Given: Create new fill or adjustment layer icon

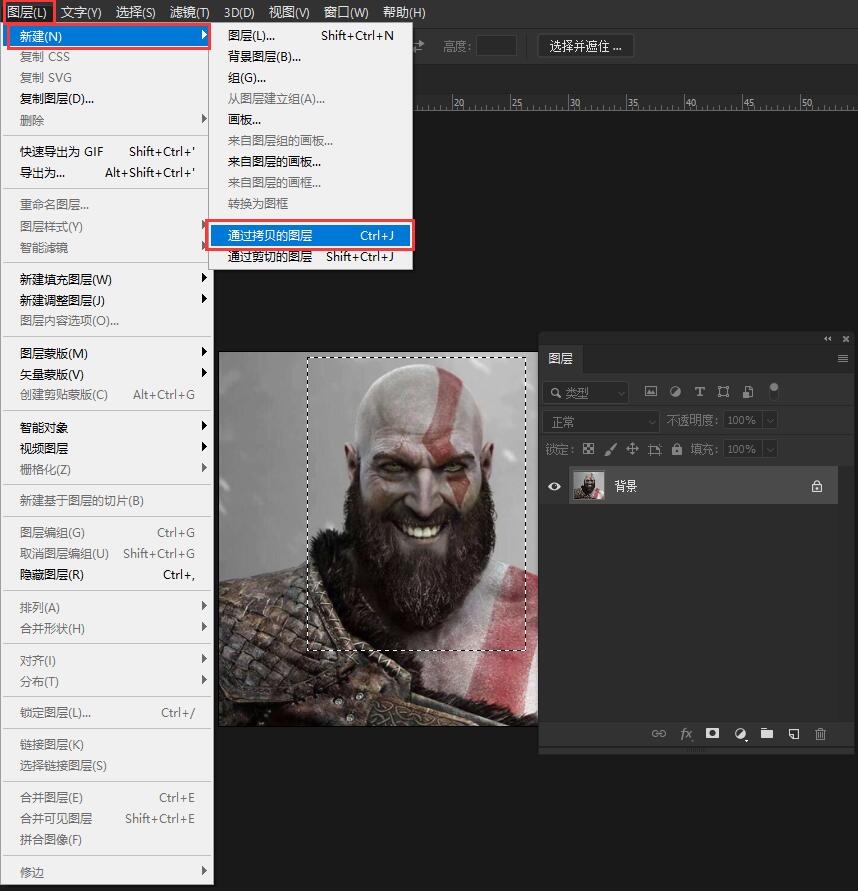Looking at the screenshot, I should 740,734.
